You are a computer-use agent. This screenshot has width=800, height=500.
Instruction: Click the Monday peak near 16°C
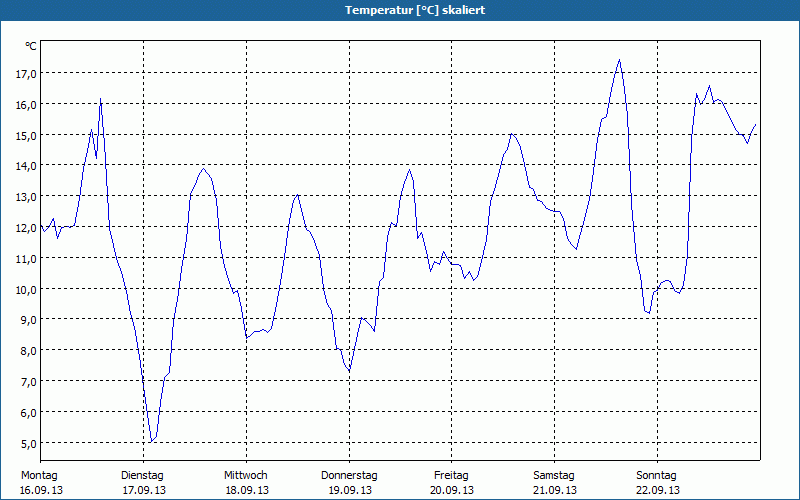click(x=101, y=99)
